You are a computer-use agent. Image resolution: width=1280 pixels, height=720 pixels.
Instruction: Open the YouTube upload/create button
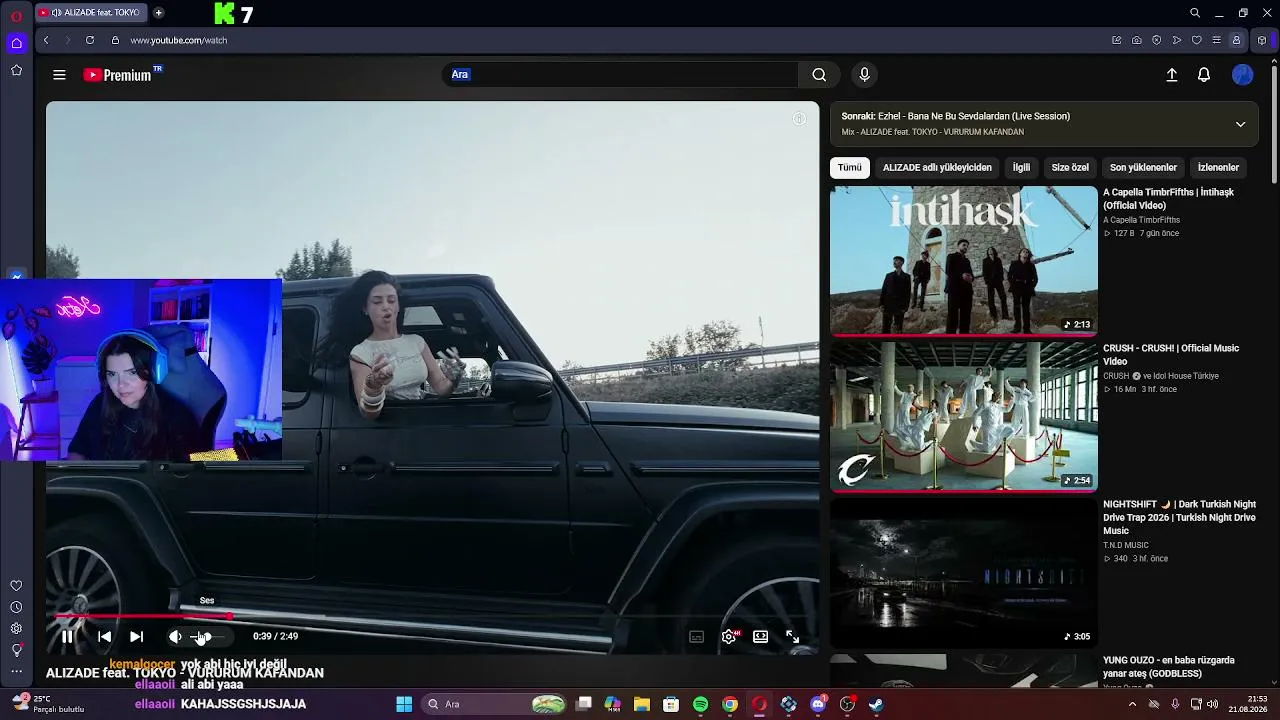pos(1172,75)
